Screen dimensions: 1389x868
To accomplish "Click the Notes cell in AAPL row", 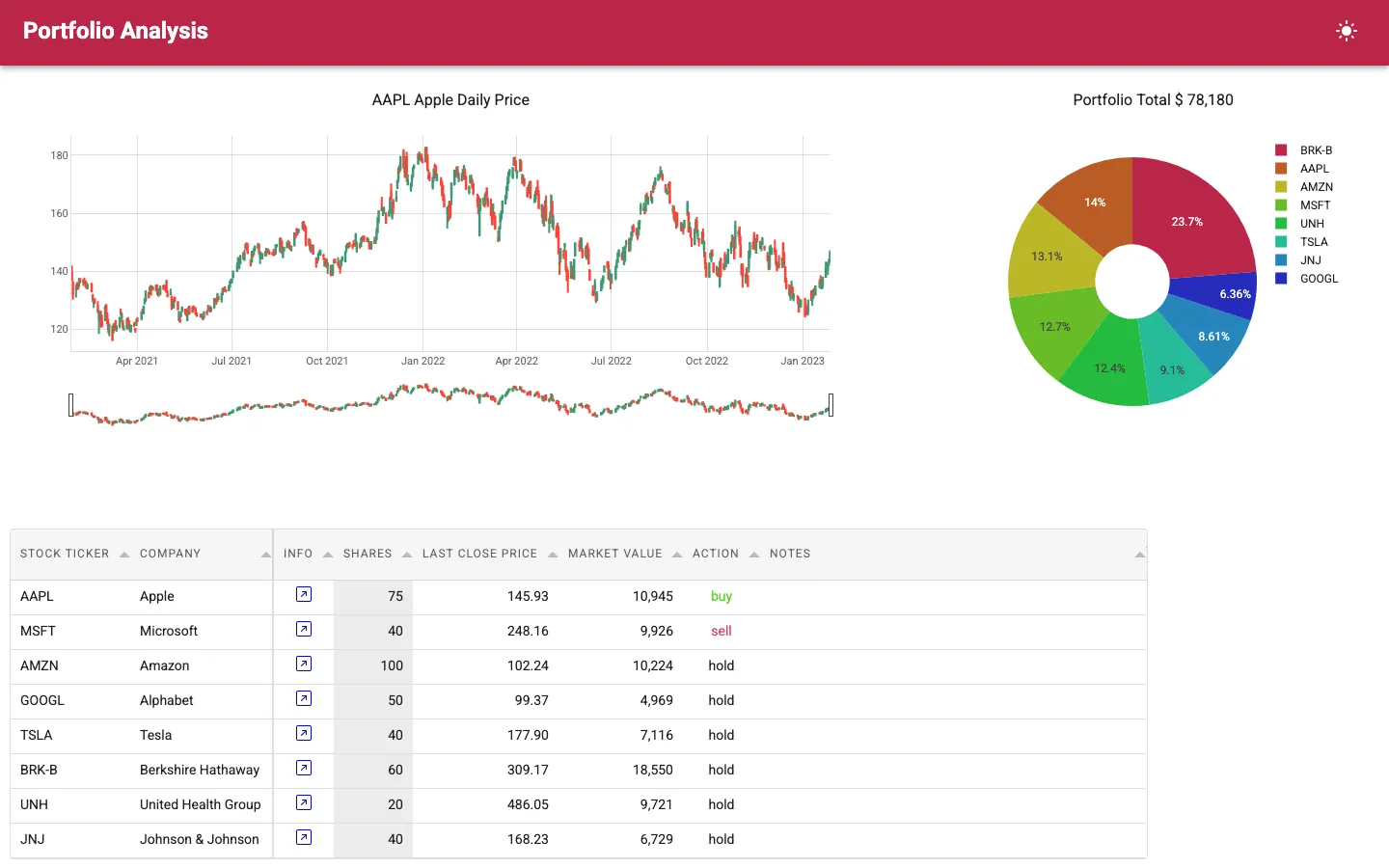I will tap(953, 596).
